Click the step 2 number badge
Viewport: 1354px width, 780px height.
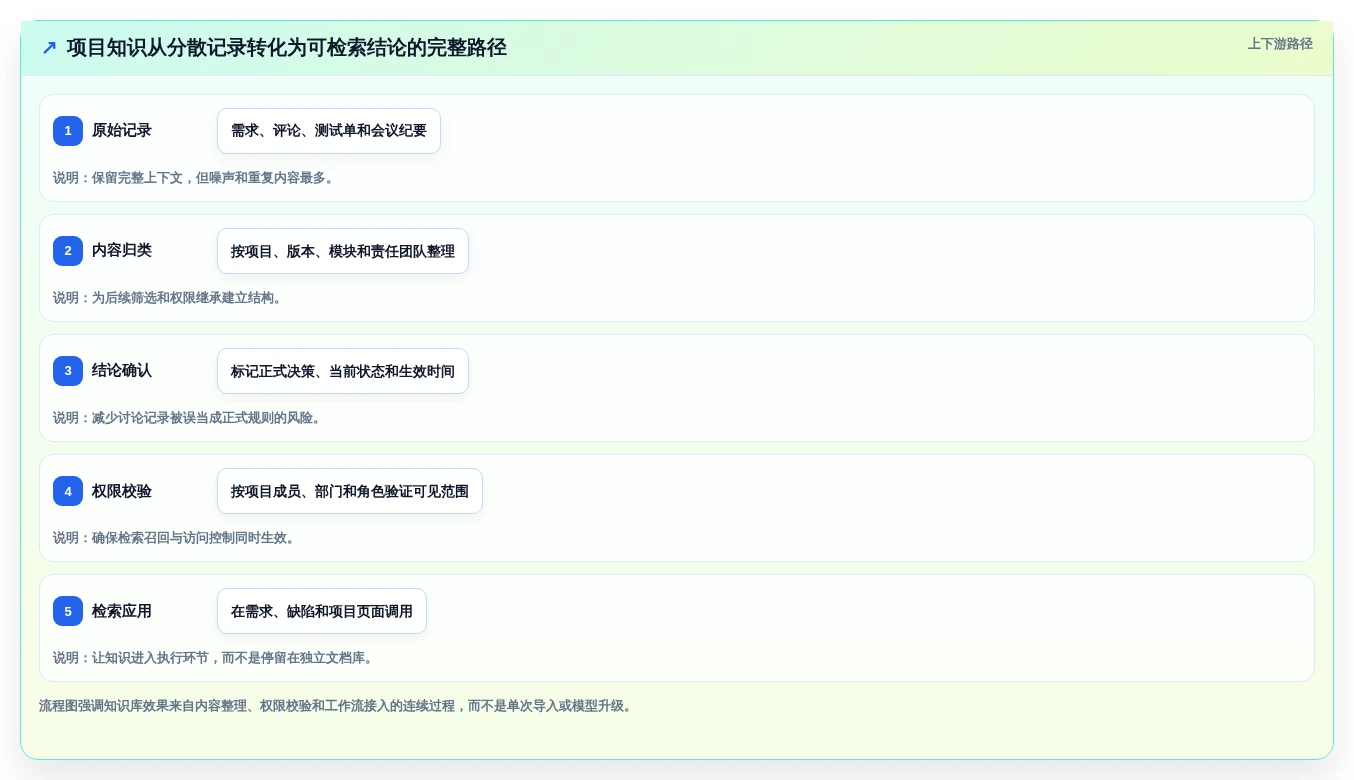[x=68, y=251]
